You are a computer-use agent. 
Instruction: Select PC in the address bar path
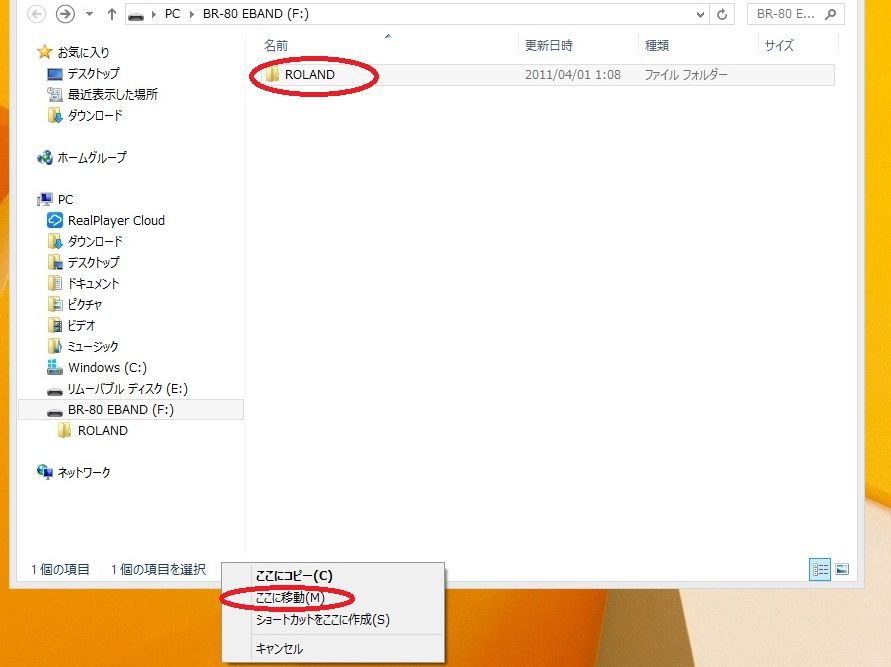pos(172,14)
